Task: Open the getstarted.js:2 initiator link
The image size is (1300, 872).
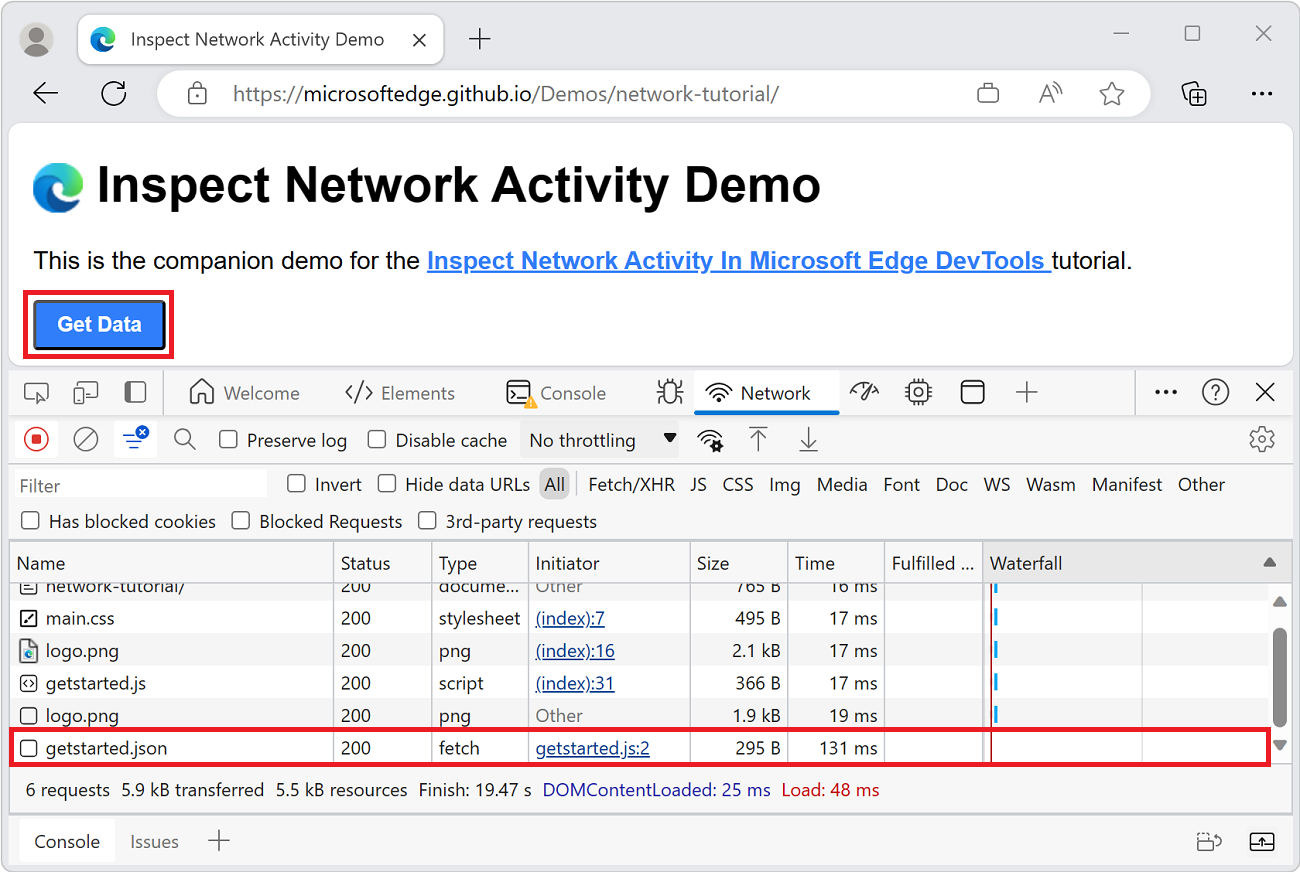Action: (x=592, y=747)
